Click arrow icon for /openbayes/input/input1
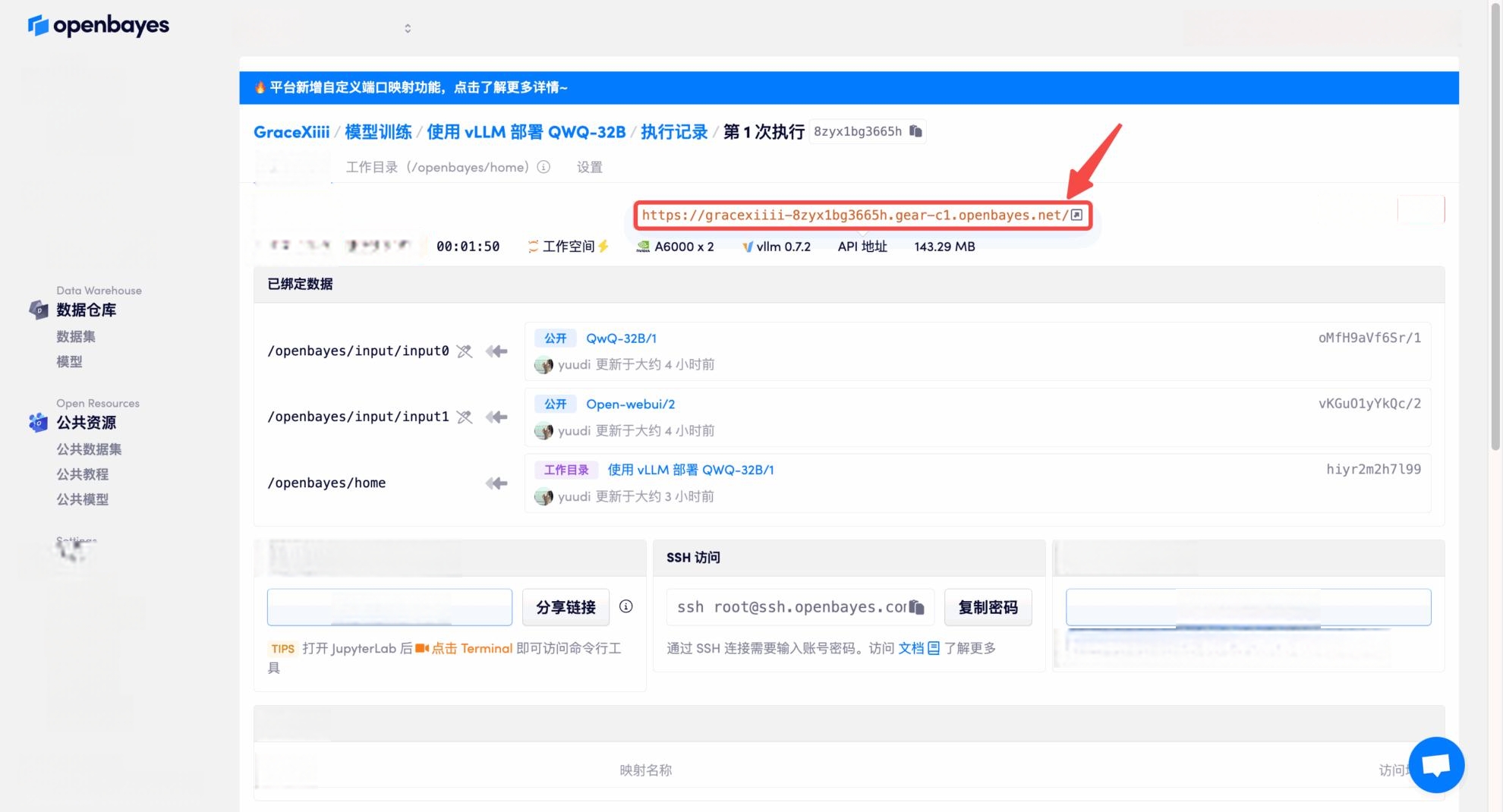Image resolution: width=1503 pixels, height=812 pixels. click(496, 417)
